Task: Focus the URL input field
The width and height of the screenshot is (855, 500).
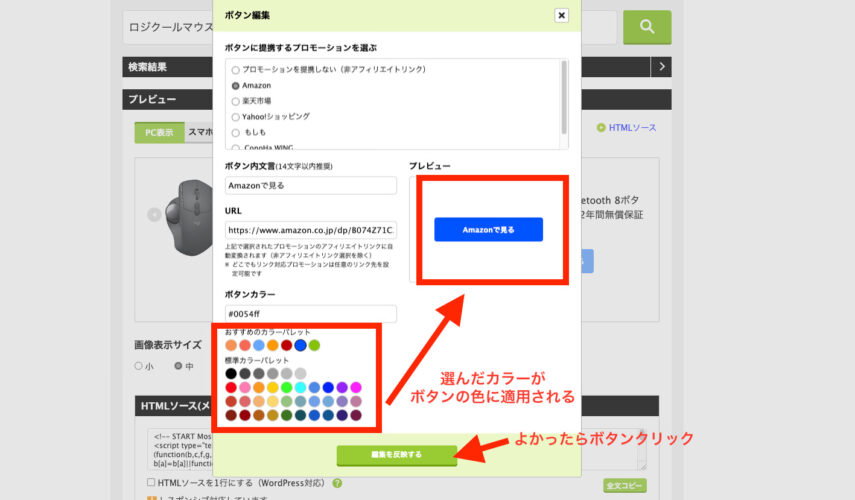Action: pyautogui.click(x=311, y=230)
